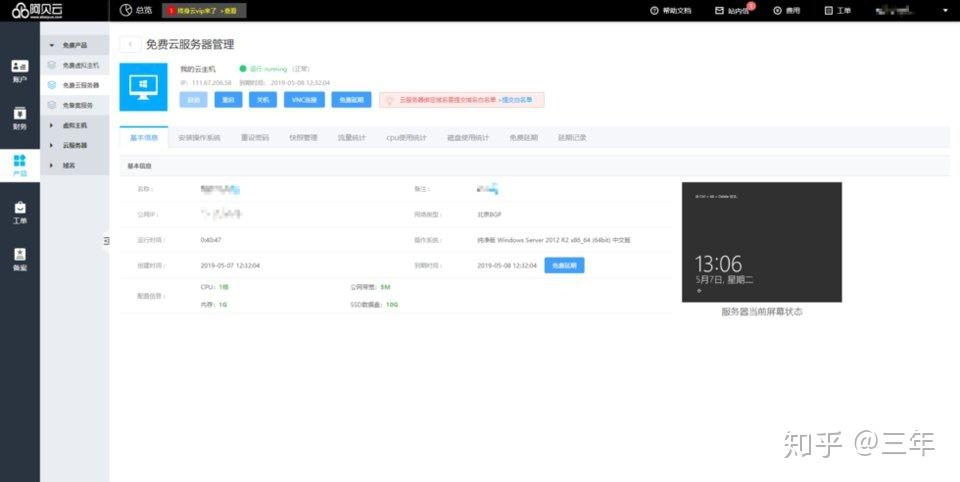Switch to the 安装操作系统 tab
Screen dimensions: 960x482
[x=199, y=137]
